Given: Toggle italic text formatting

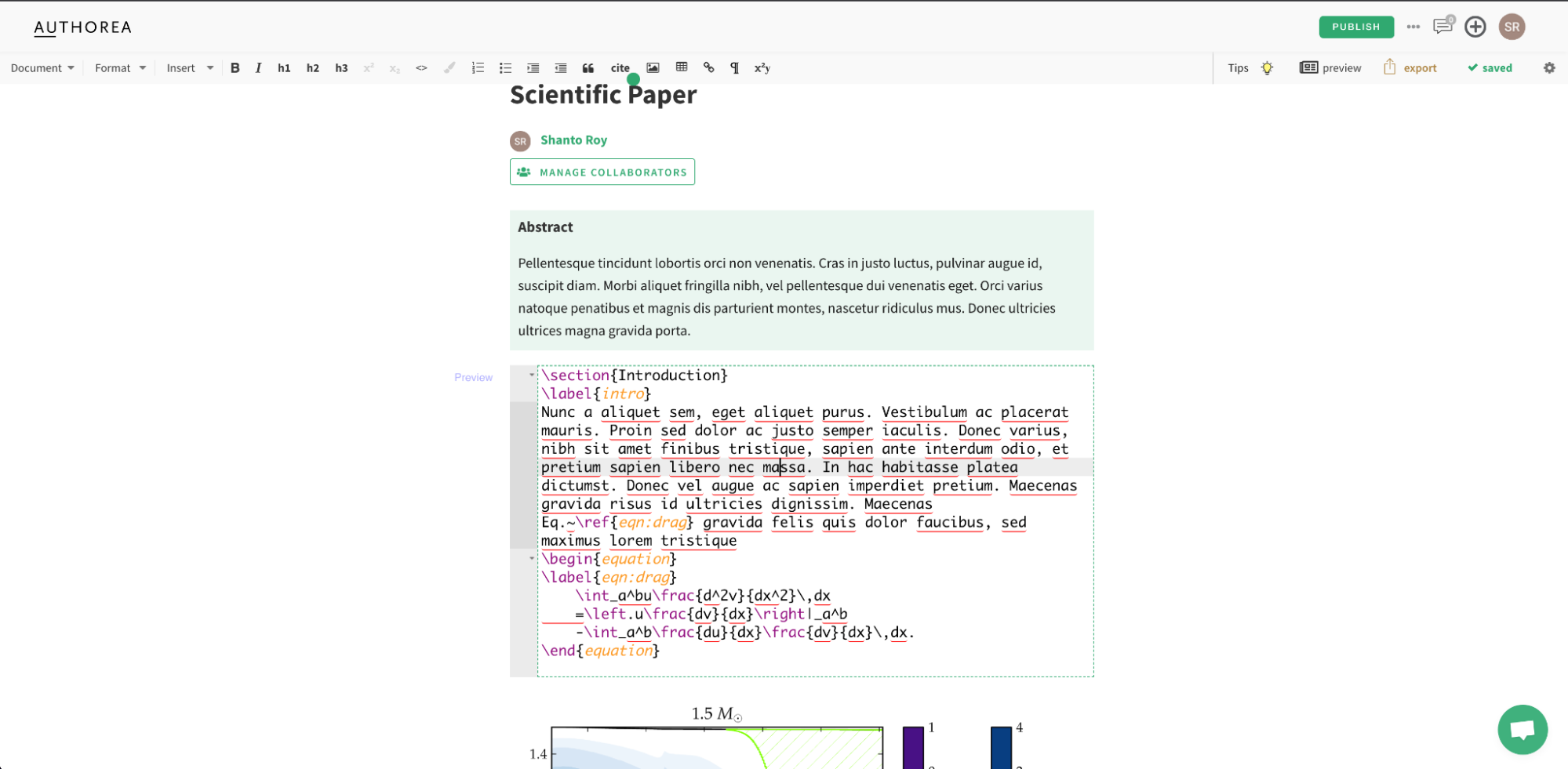Looking at the screenshot, I should coord(258,68).
